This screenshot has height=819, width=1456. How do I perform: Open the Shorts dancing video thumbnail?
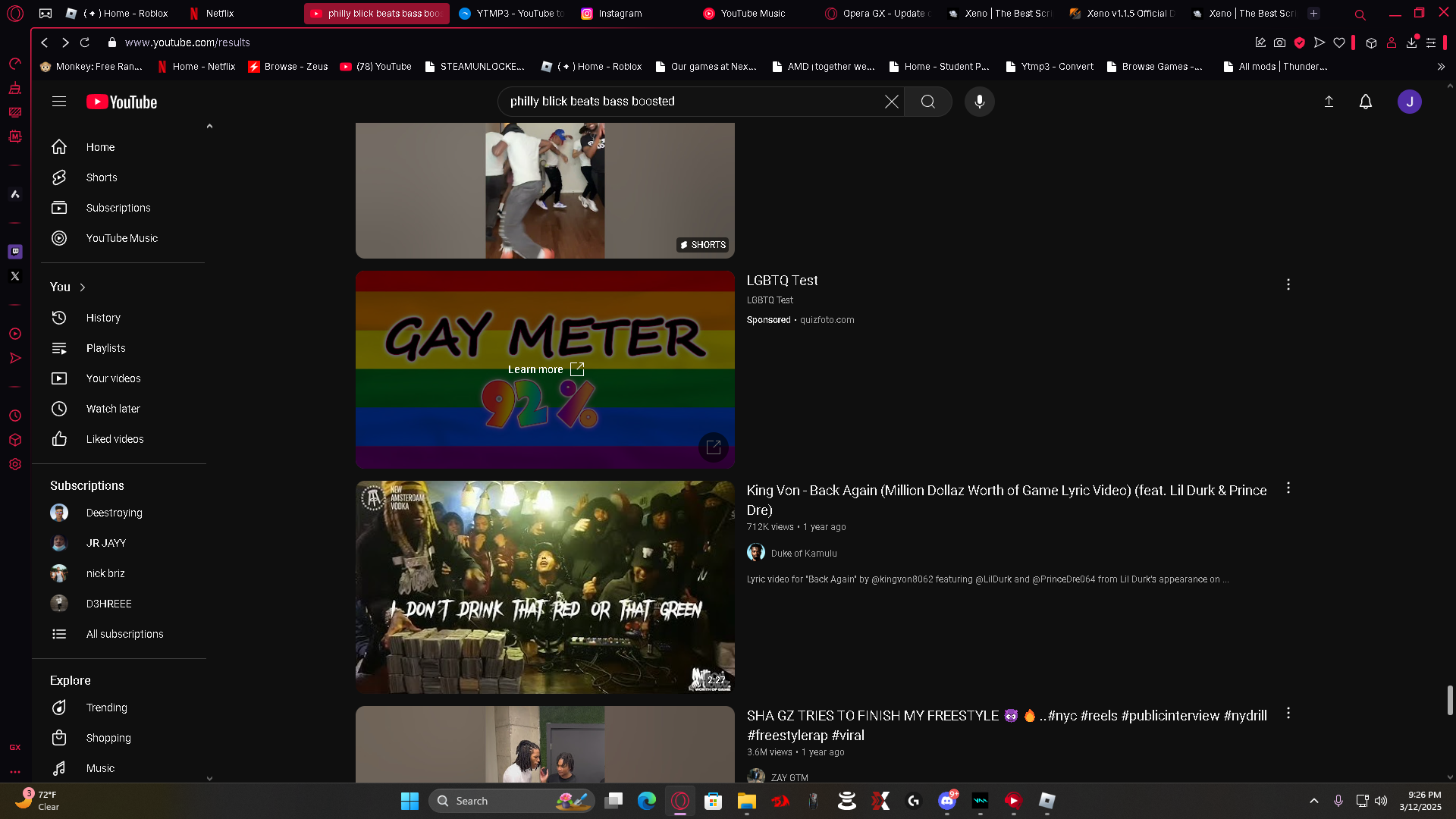[x=545, y=190]
